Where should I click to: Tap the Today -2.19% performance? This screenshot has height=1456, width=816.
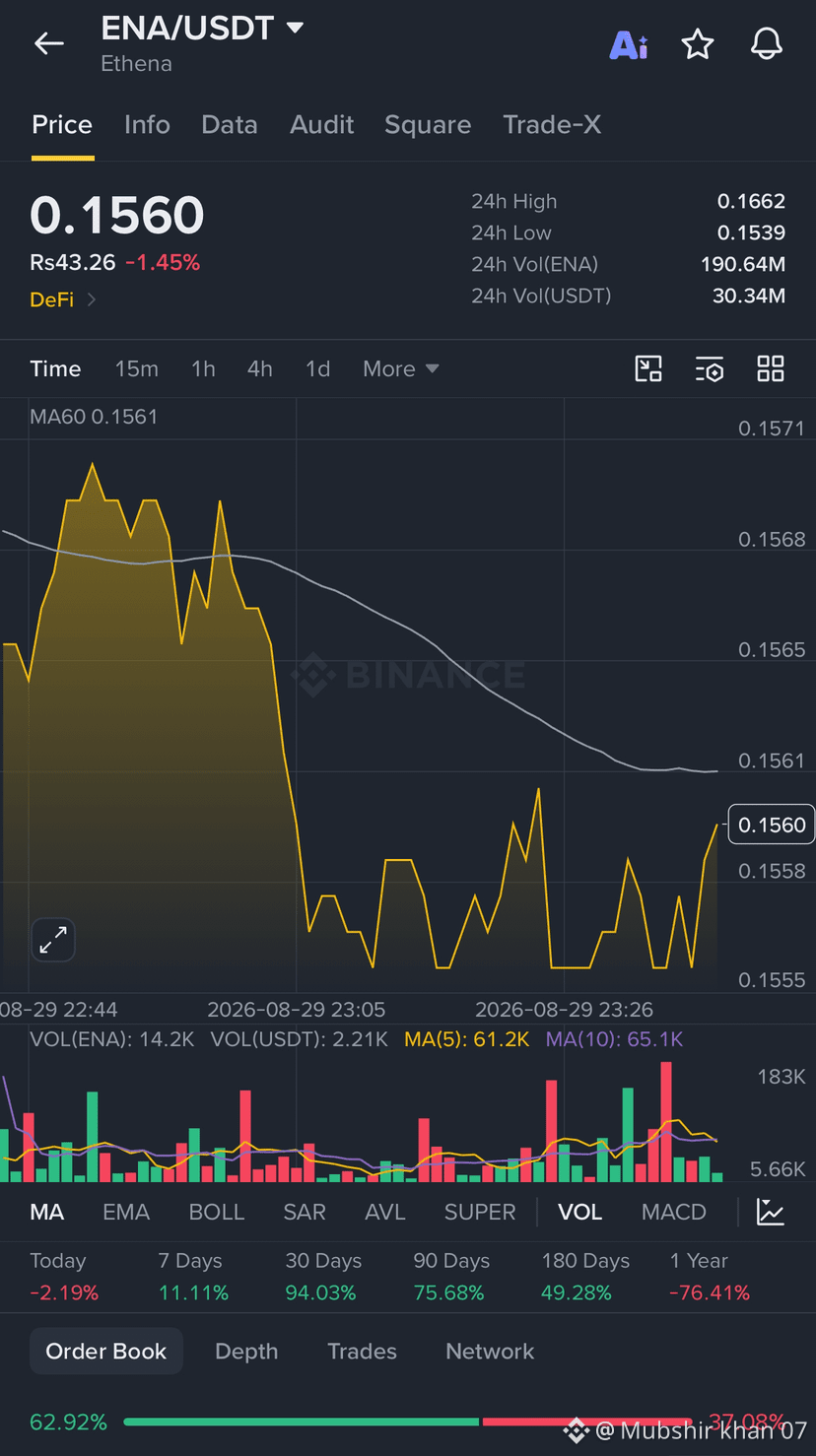(64, 1277)
